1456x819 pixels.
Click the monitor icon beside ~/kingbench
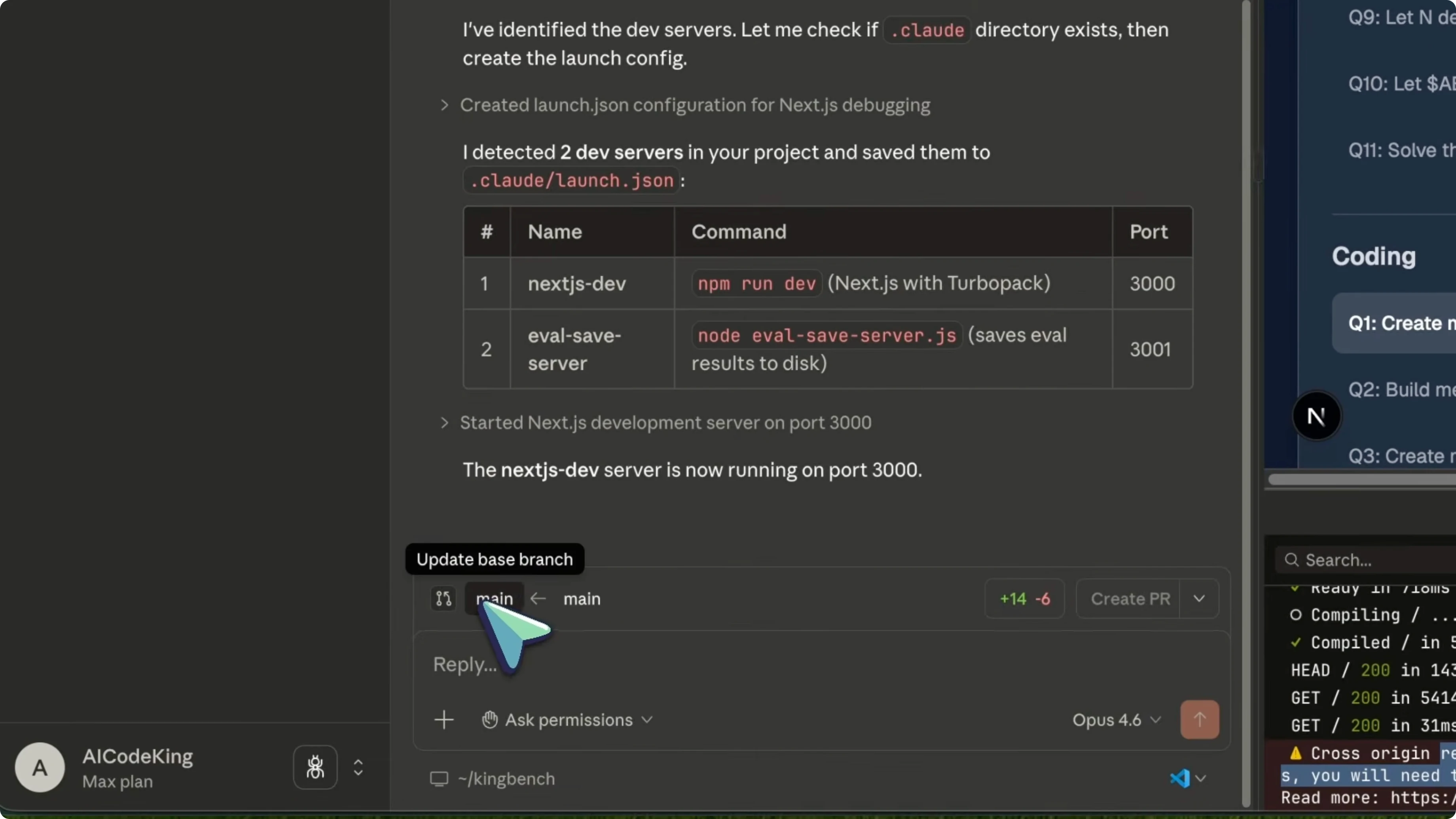click(439, 778)
